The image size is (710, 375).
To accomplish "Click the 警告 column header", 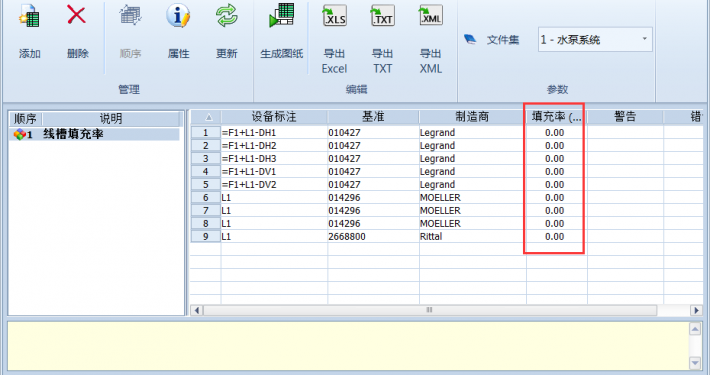I will [625, 117].
